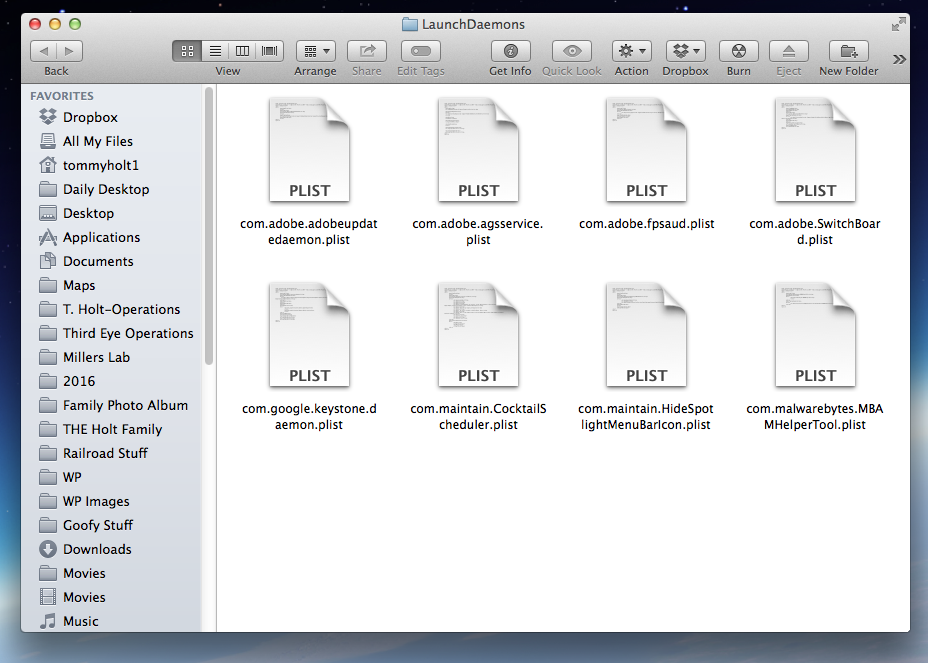Click LaunchDaemons title folder icon

(x=409, y=24)
